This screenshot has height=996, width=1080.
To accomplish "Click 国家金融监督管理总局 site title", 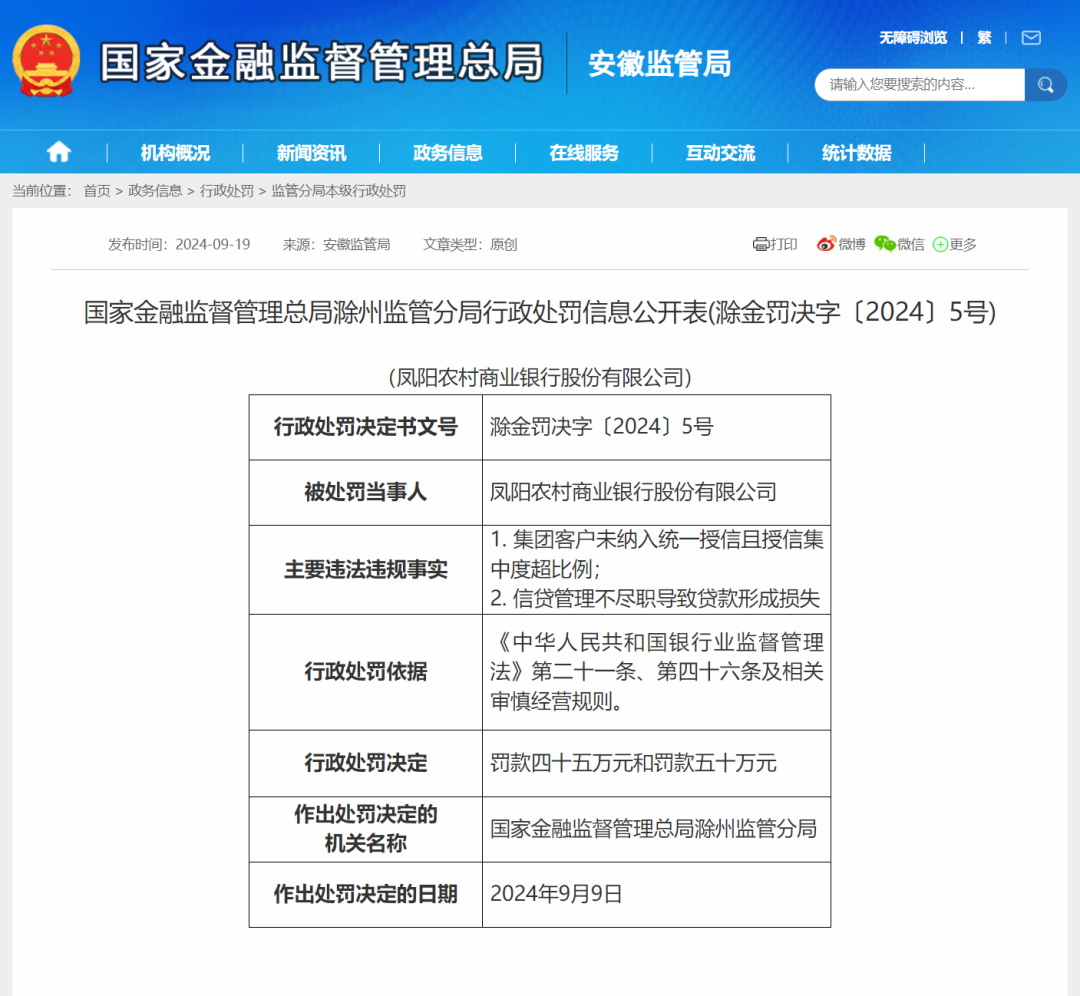I will (x=322, y=62).
